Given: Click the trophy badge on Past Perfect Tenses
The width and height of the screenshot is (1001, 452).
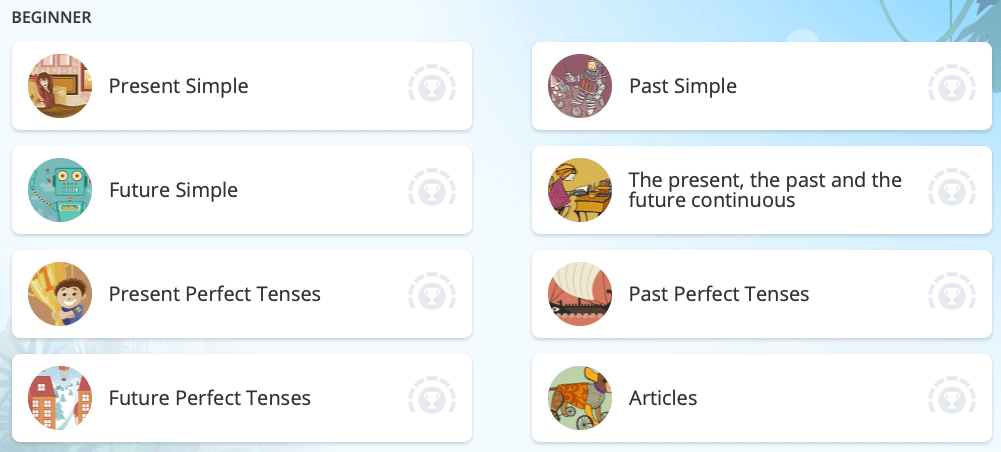Looking at the screenshot, I should pyautogui.click(x=952, y=294).
